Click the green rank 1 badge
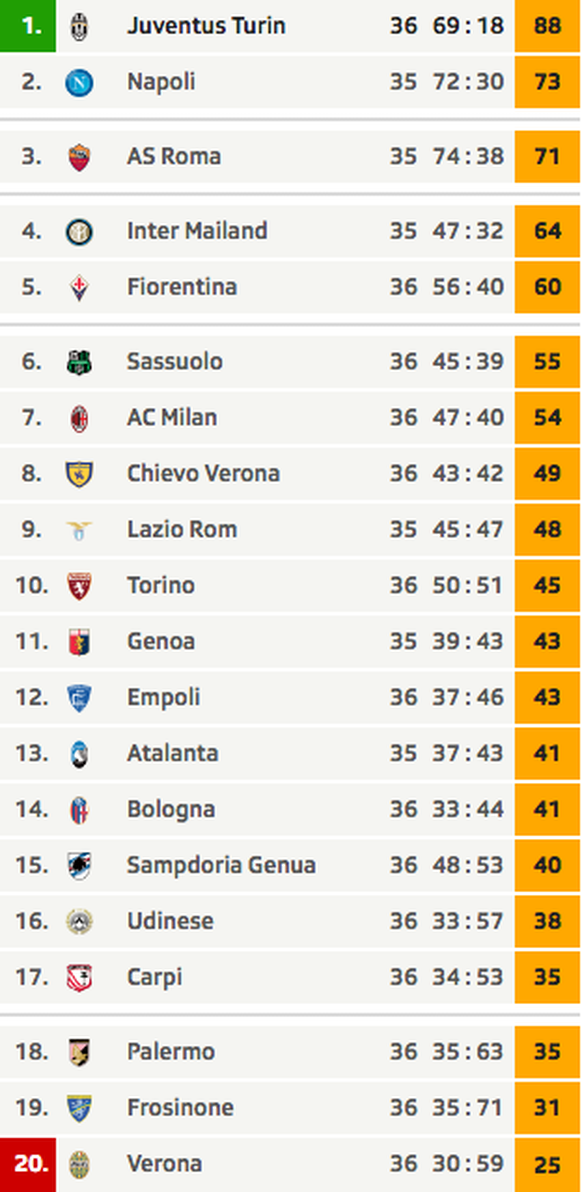This screenshot has height=1192, width=582. (x=28, y=26)
